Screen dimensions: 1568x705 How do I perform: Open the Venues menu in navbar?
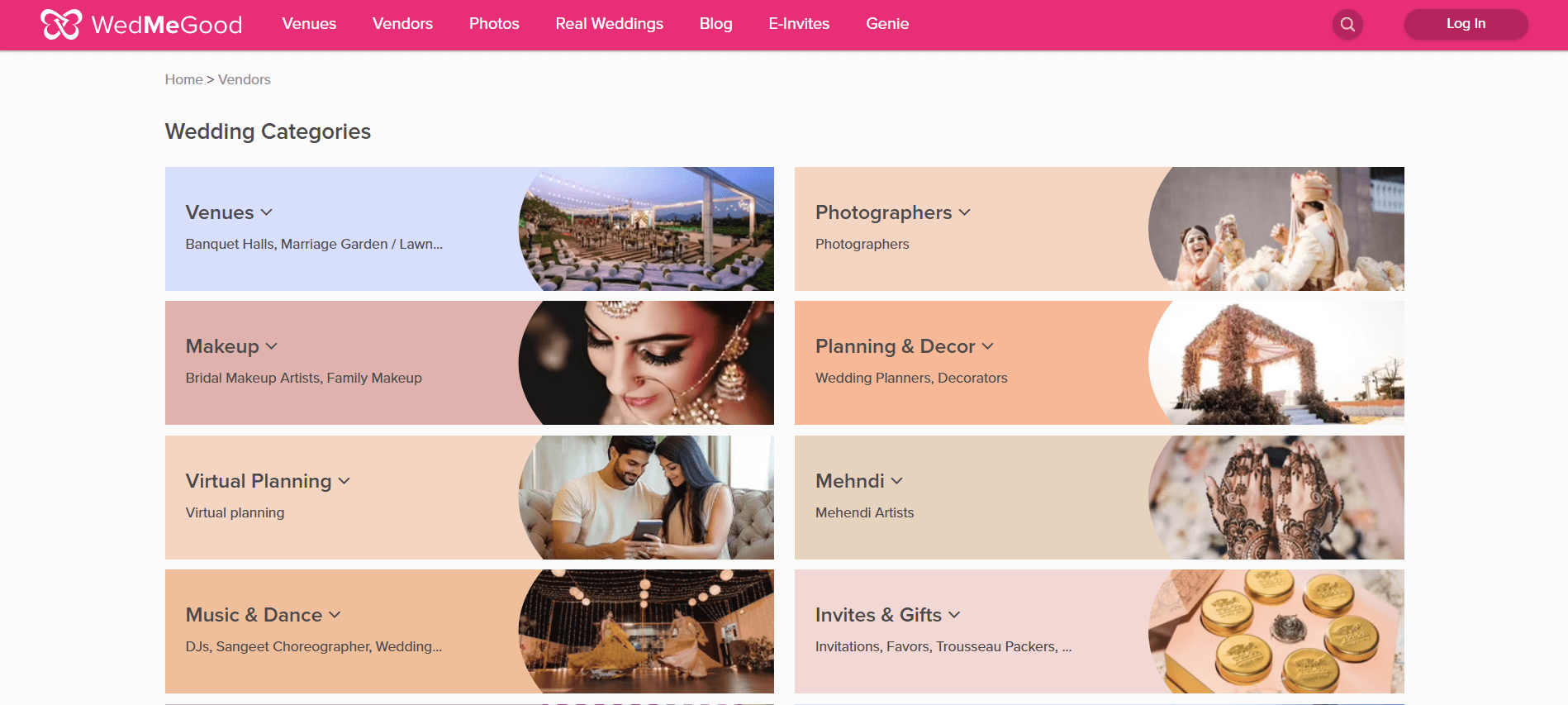coord(309,24)
